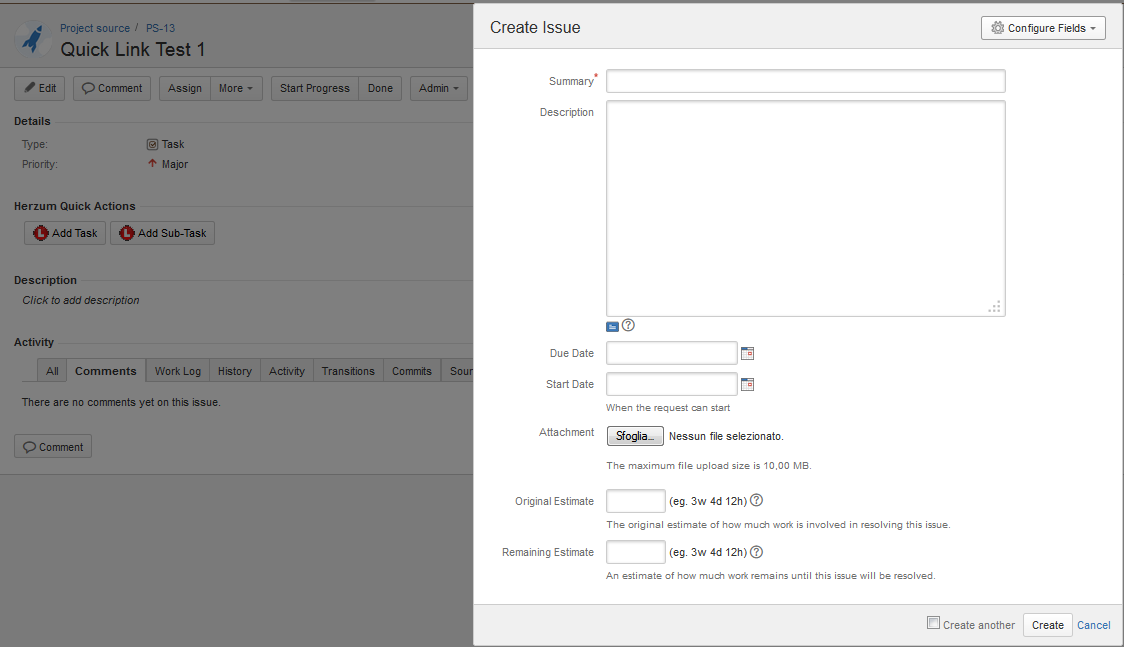This screenshot has width=1124, height=647.
Task: Click the Original Estimate help icon
Action: [756, 500]
